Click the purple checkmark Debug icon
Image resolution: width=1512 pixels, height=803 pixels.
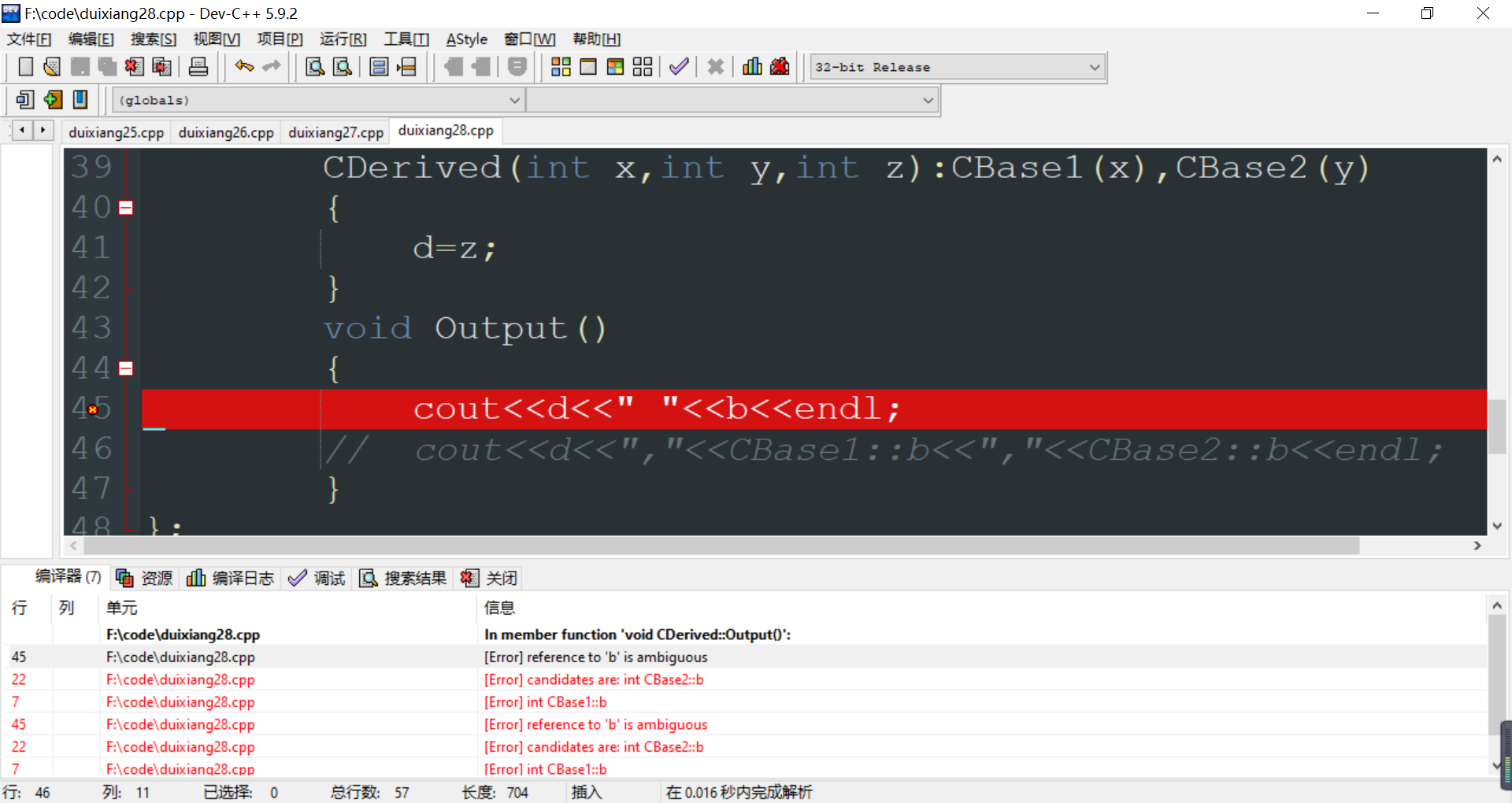tap(679, 67)
